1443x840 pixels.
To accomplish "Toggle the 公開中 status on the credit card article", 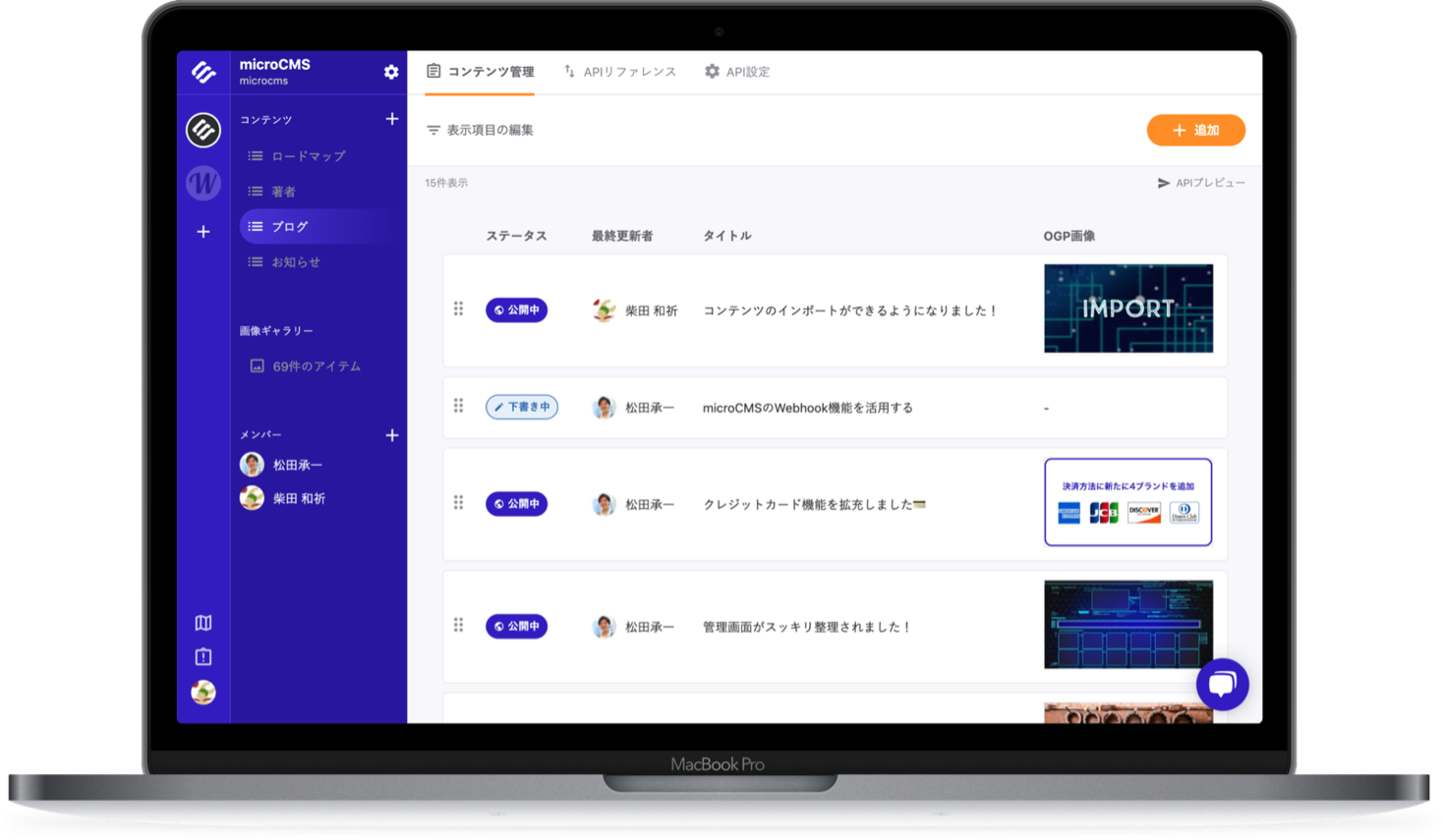I will click(x=516, y=503).
